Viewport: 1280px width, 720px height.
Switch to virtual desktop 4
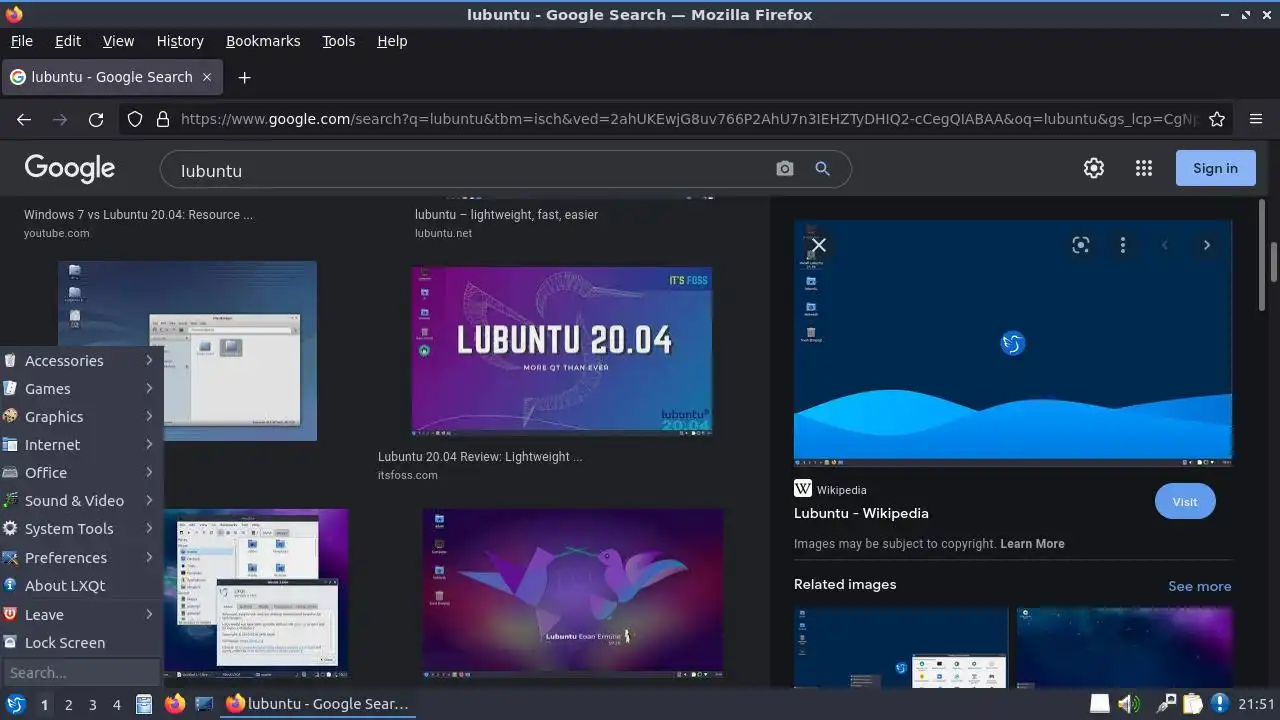(x=116, y=704)
